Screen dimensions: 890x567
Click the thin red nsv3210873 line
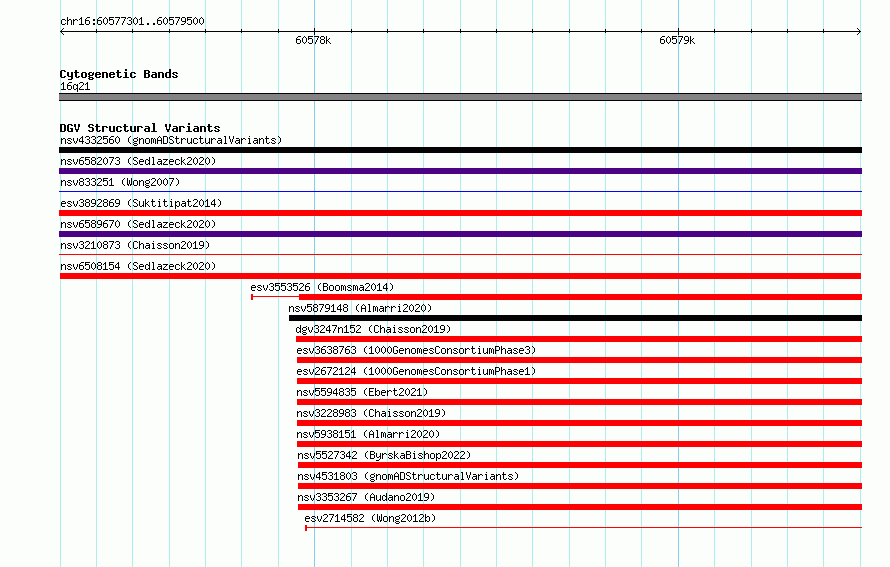pos(460,255)
